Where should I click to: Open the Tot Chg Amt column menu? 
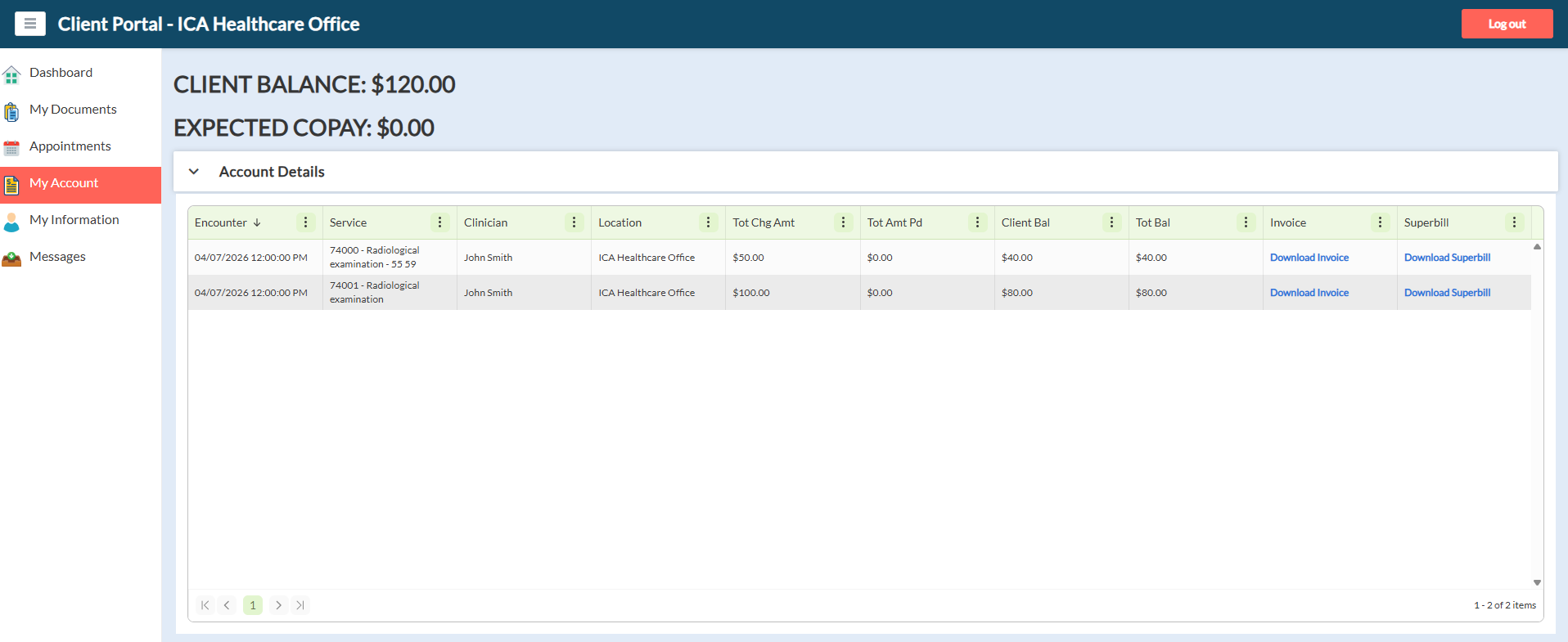[843, 222]
